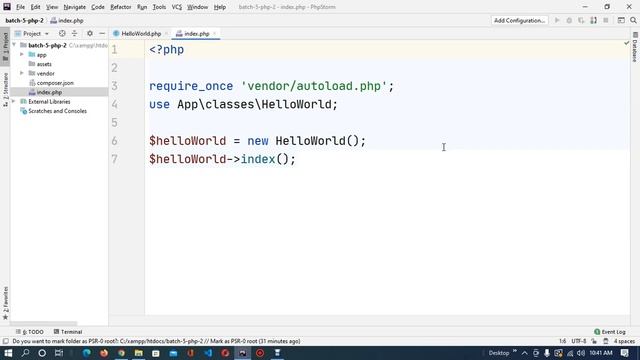Click the read-only lock icon in status bar
Viewport: 640px width, 360px height.
[594, 341]
